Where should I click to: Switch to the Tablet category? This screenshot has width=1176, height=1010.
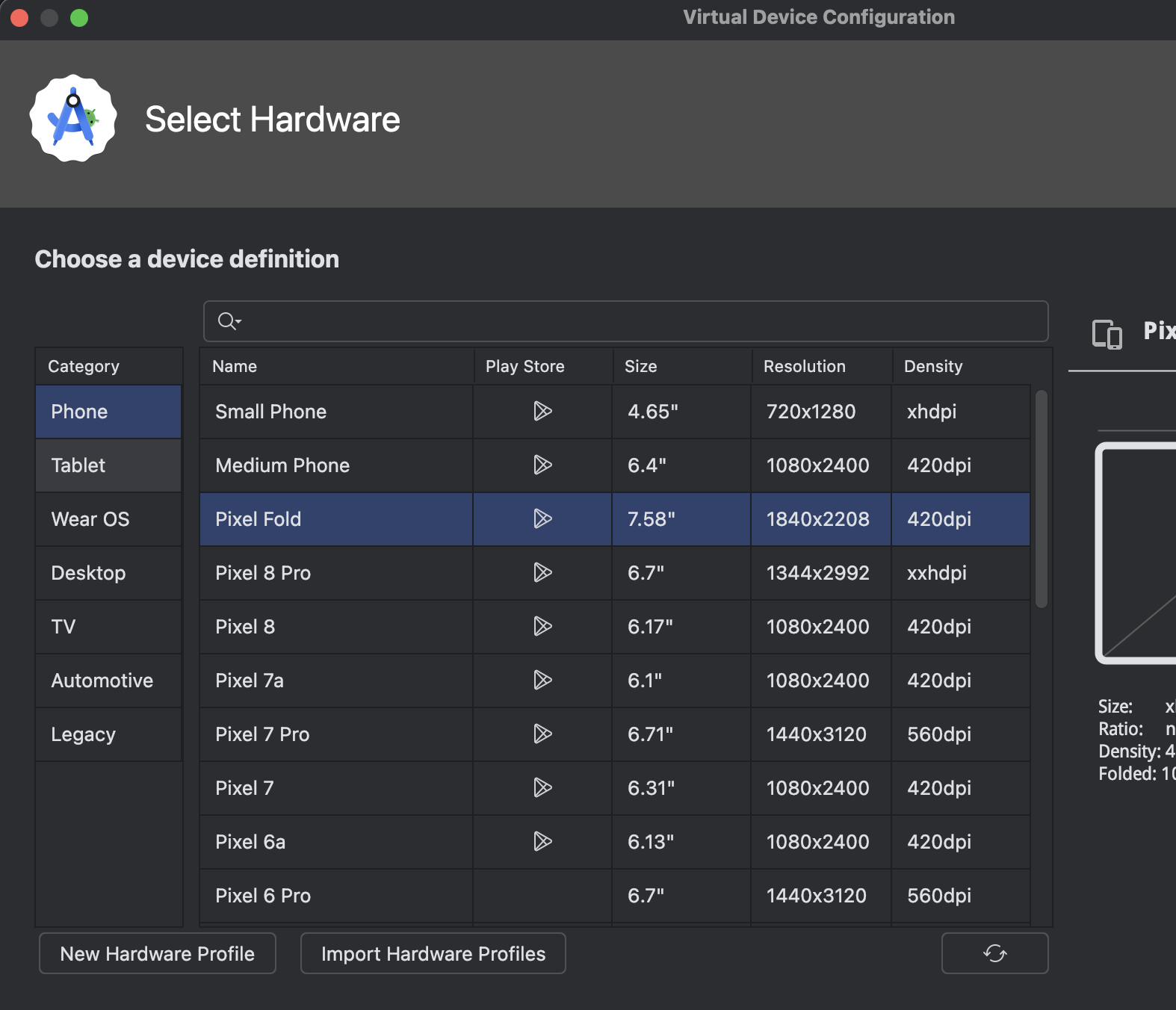(x=108, y=465)
